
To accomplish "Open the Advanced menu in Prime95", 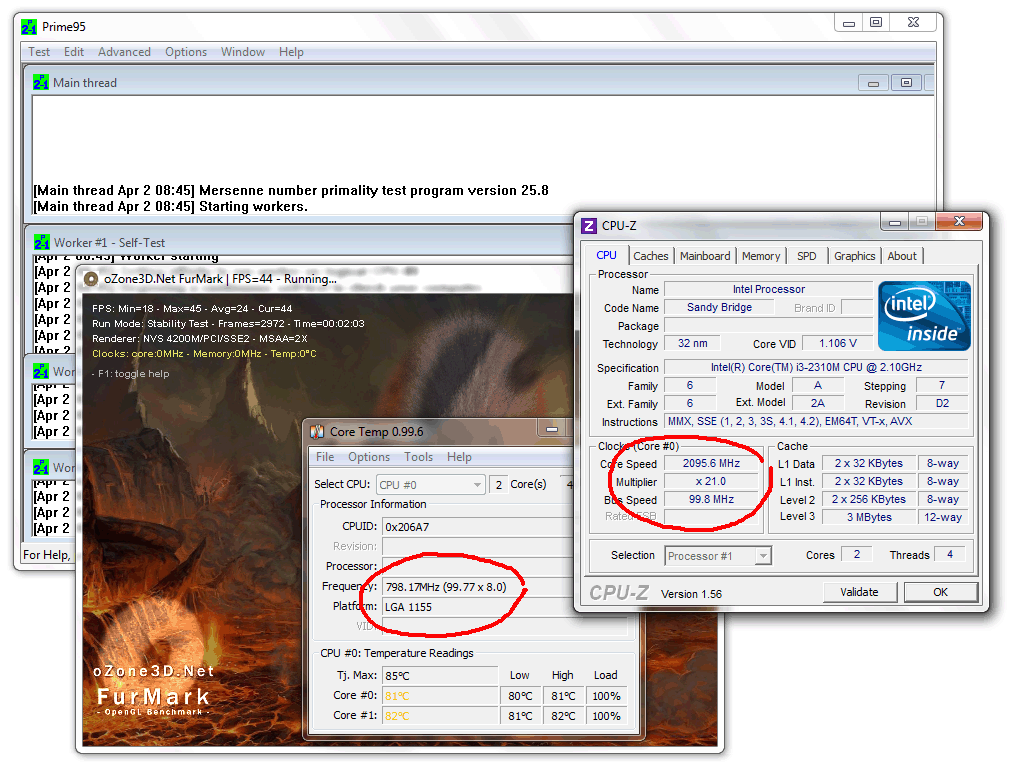I will pyautogui.click(x=124, y=52).
